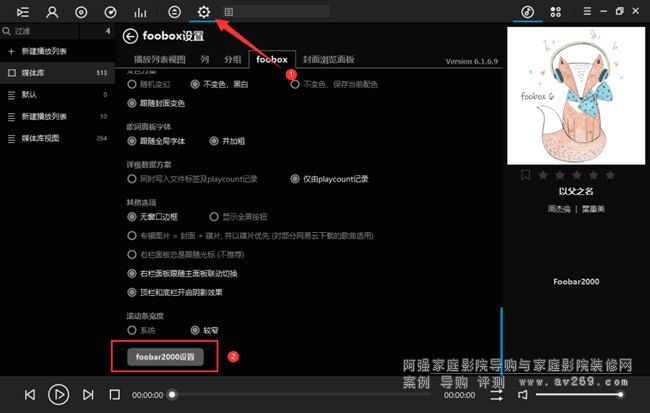This screenshot has height=413, width=650.
Task: Click the back arrow beside foobox设置
Action: click(x=130, y=37)
